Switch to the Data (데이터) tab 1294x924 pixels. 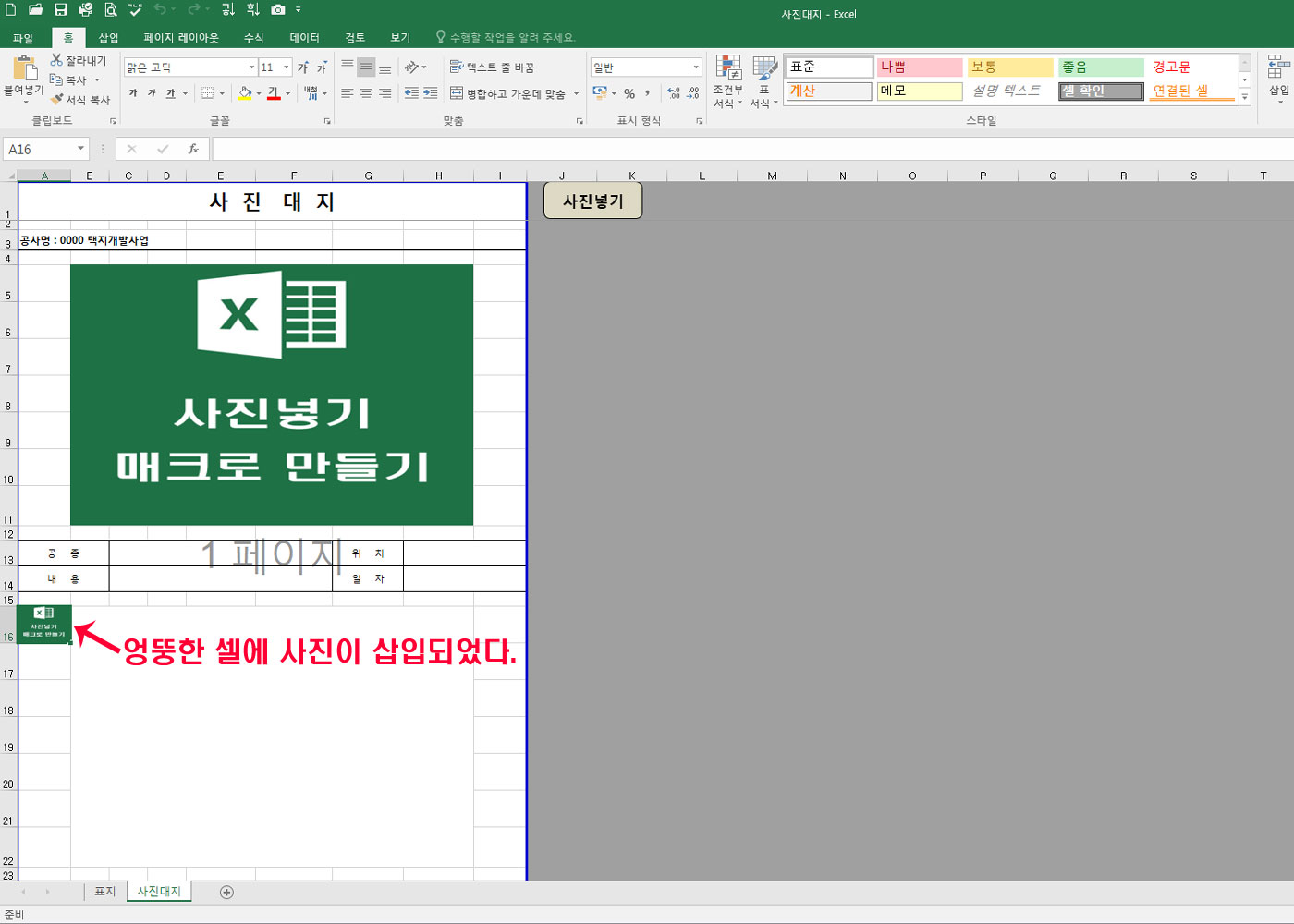pyautogui.click(x=305, y=38)
